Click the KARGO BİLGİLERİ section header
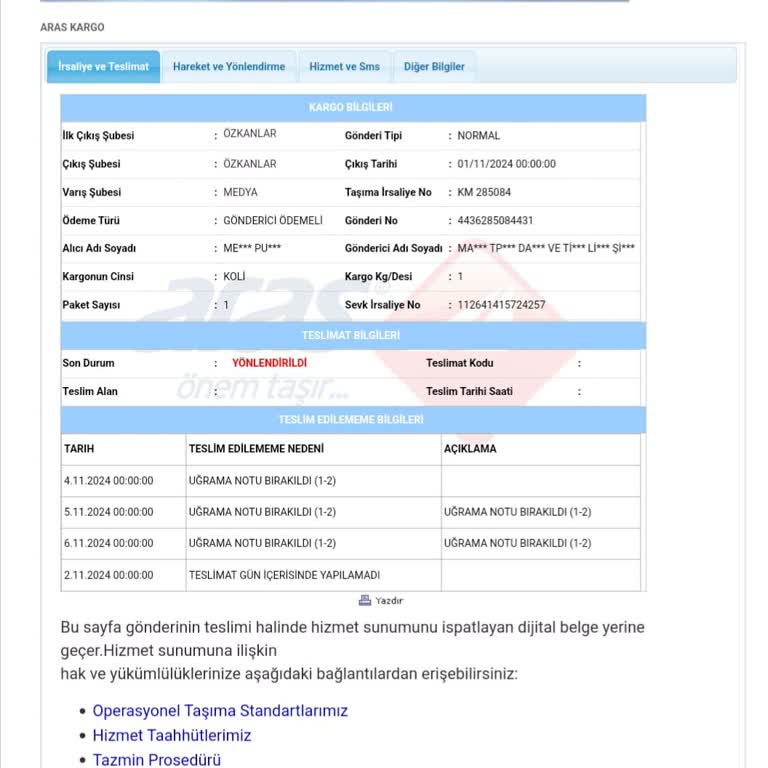768x768 pixels. (353, 108)
